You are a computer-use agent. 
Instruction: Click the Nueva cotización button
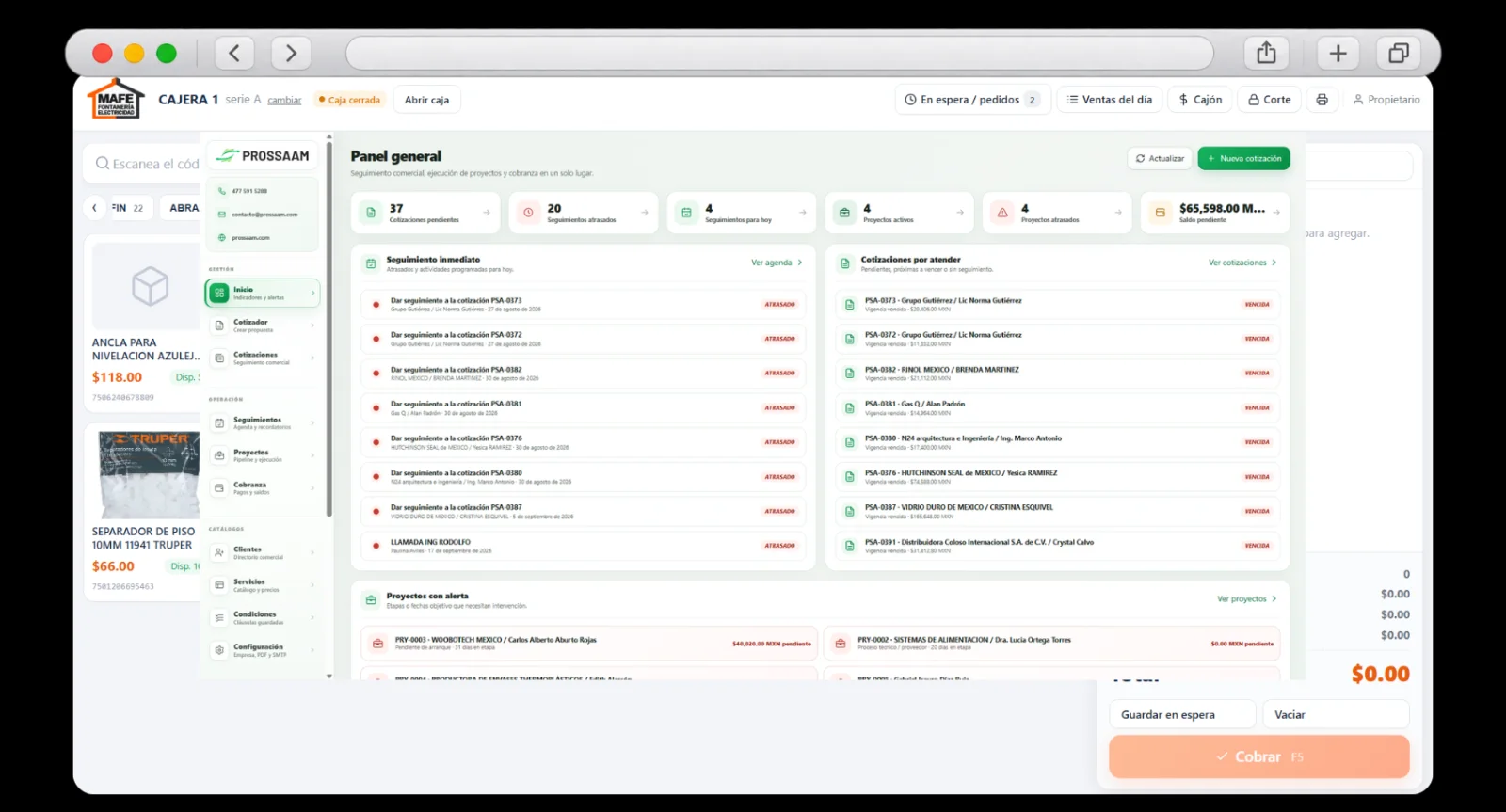(x=1243, y=158)
